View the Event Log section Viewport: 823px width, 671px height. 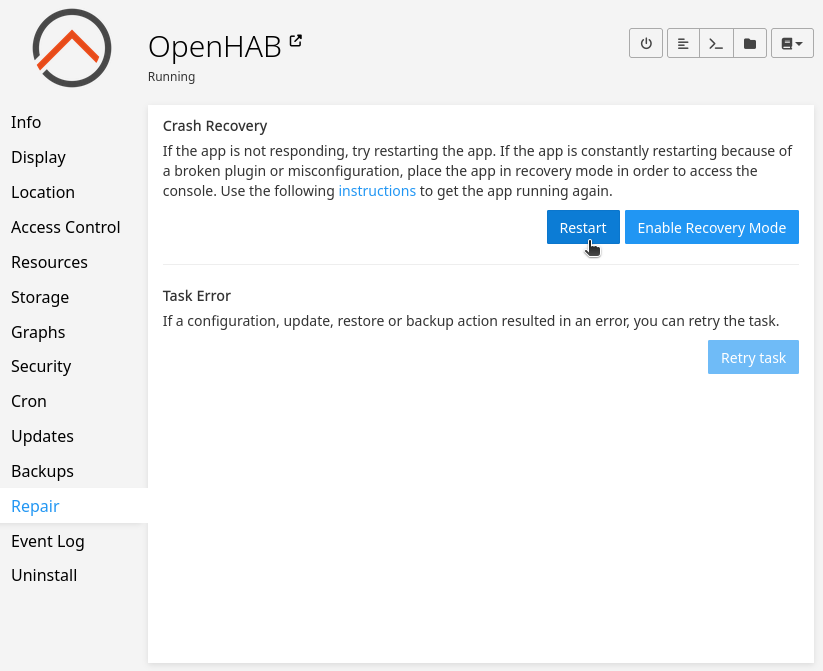tap(47, 541)
